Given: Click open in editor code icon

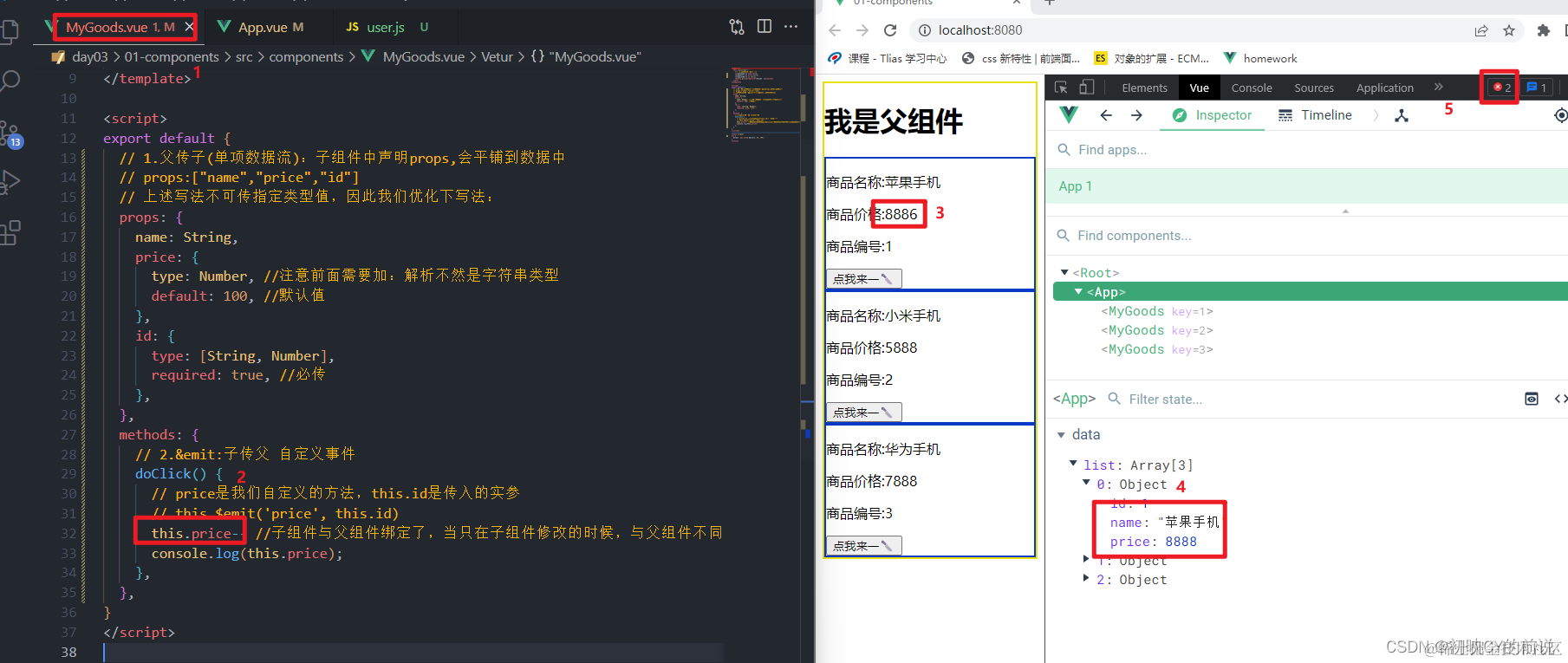Looking at the screenshot, I should point(1560,399).
